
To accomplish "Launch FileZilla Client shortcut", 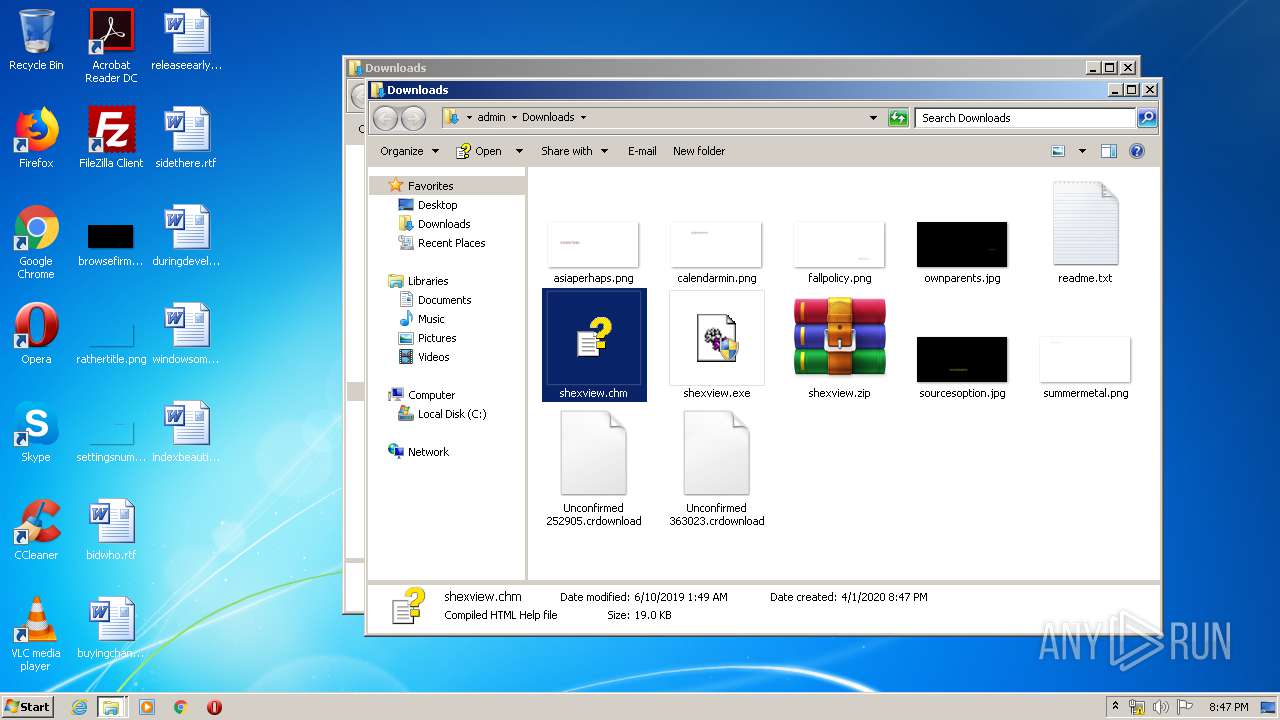I will click(x=111, y=138).
